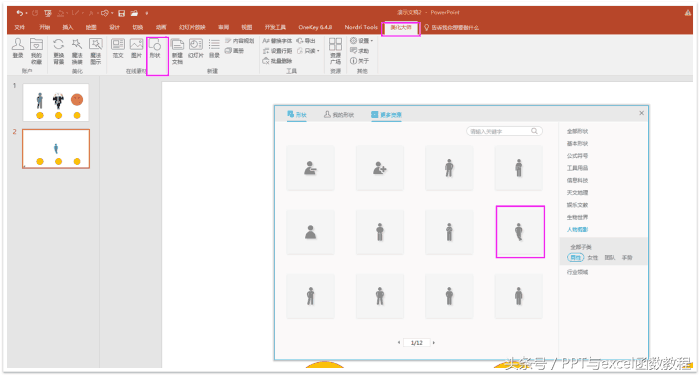Select slide 1 thumbnail
The height and width of the screenshot is (376, 700).
[x=56, y=102]
